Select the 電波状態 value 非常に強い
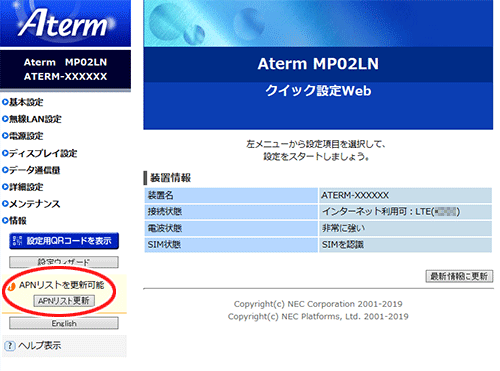 pyautogui.click(x=343, y=228)
